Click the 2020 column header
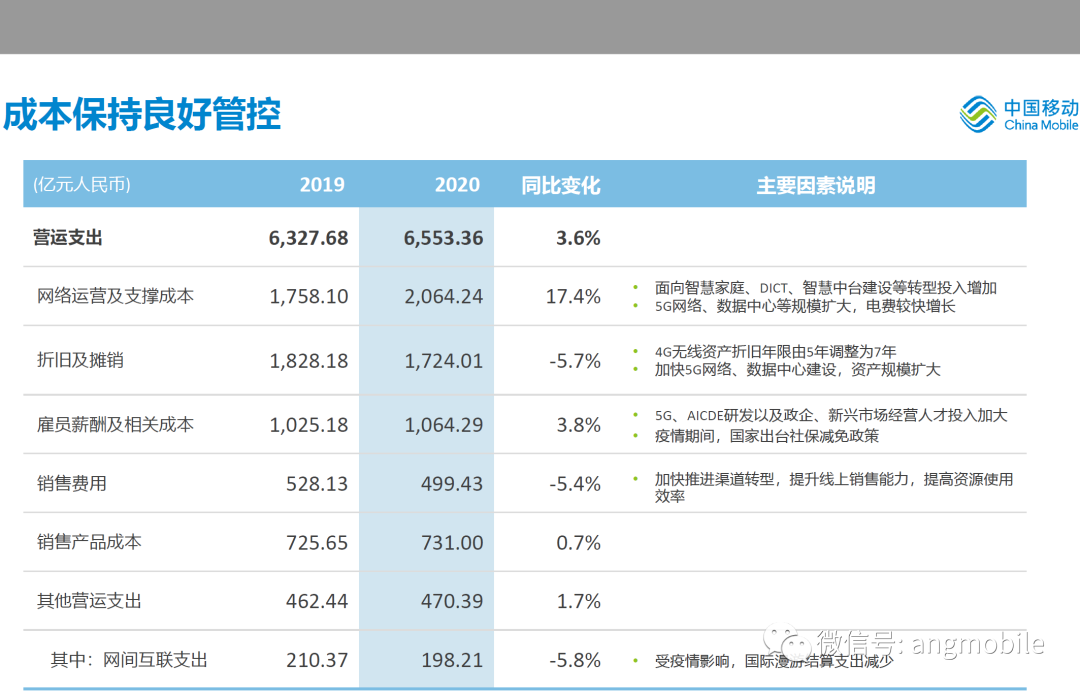Viewport: 1080px width, 695px height. [x=457, y=185]
